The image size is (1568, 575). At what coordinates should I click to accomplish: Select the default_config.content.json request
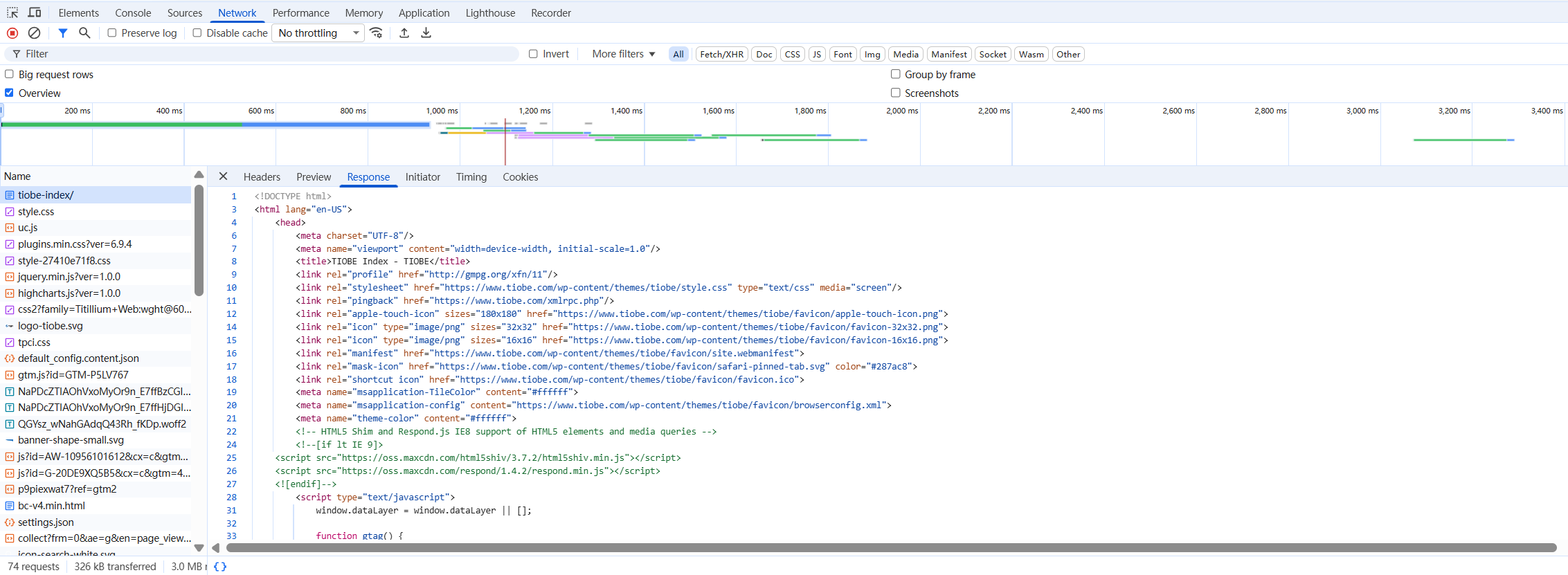tap(96, 358)
